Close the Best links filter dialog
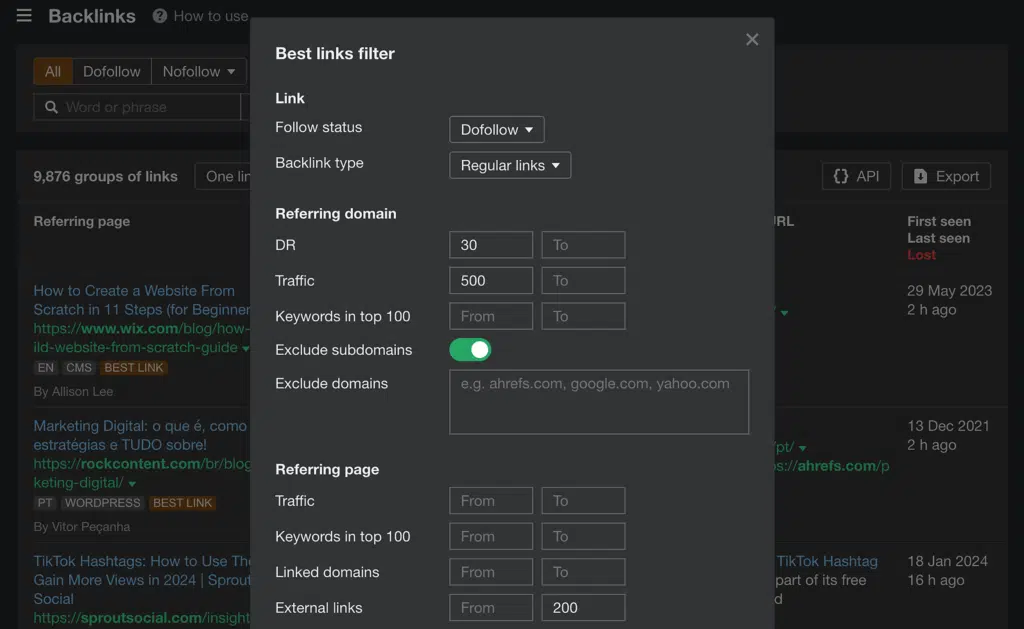 click(752, 39)
